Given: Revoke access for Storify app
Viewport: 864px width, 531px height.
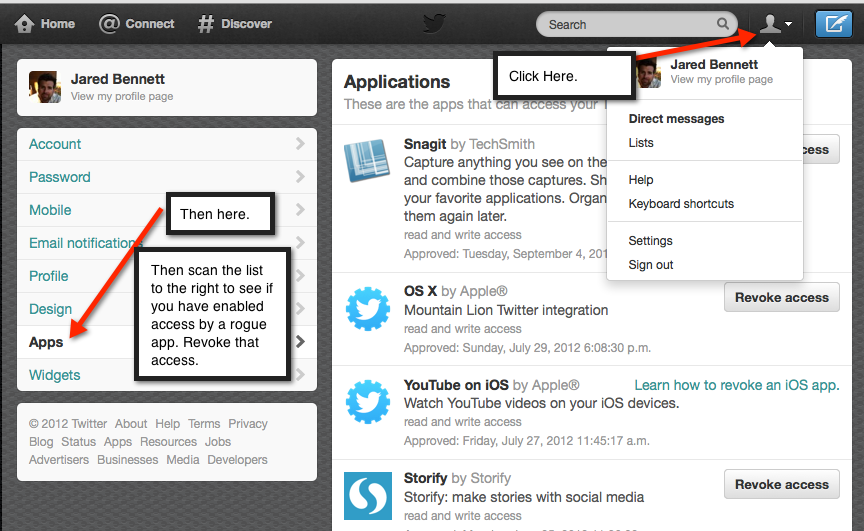Looking at the screenshot, I should tap(781, 484).
